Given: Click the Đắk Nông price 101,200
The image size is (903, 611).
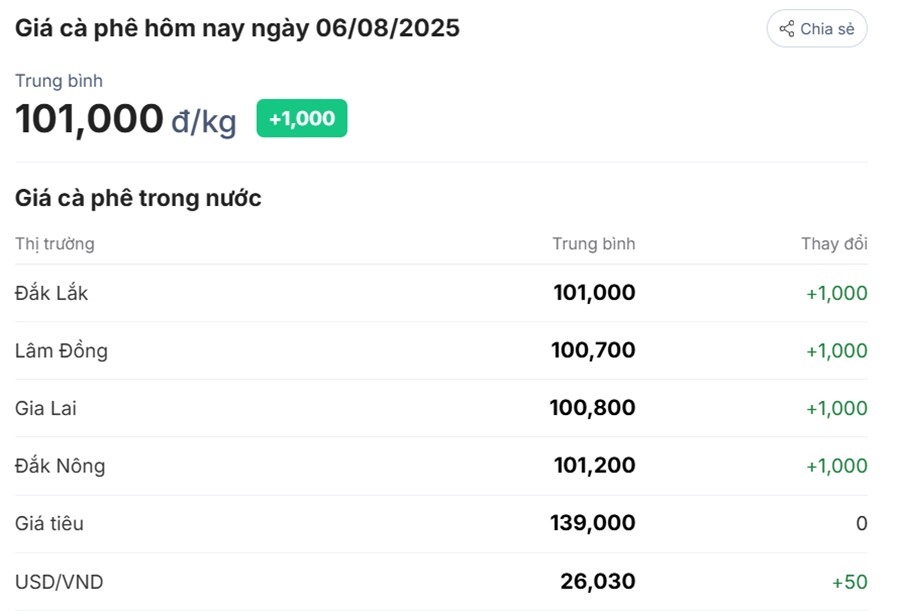Looking at the screenshot, I should (x=594, y=465).
